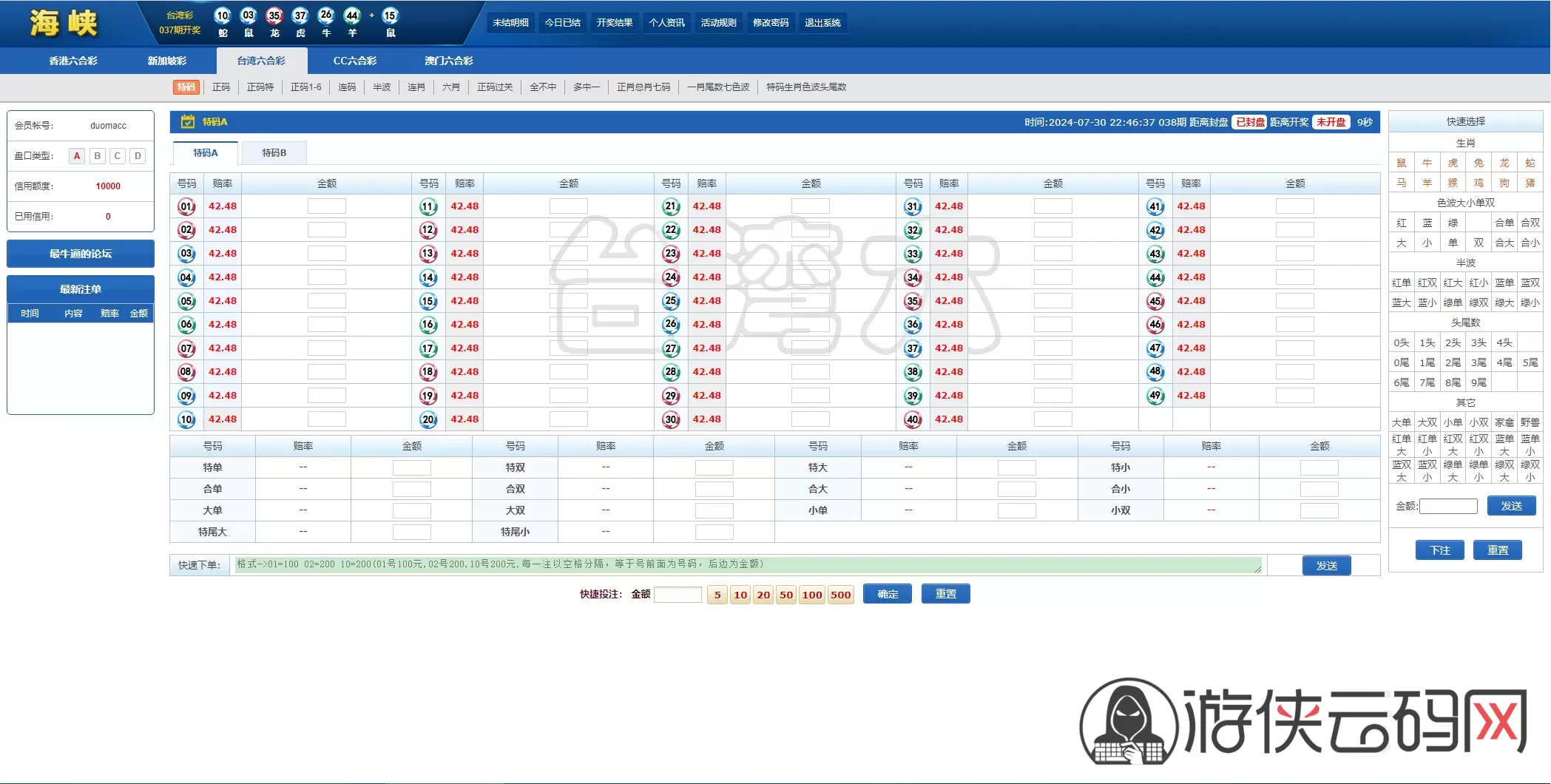
Task: Select the number 14 ball
Action: (428, 277)
